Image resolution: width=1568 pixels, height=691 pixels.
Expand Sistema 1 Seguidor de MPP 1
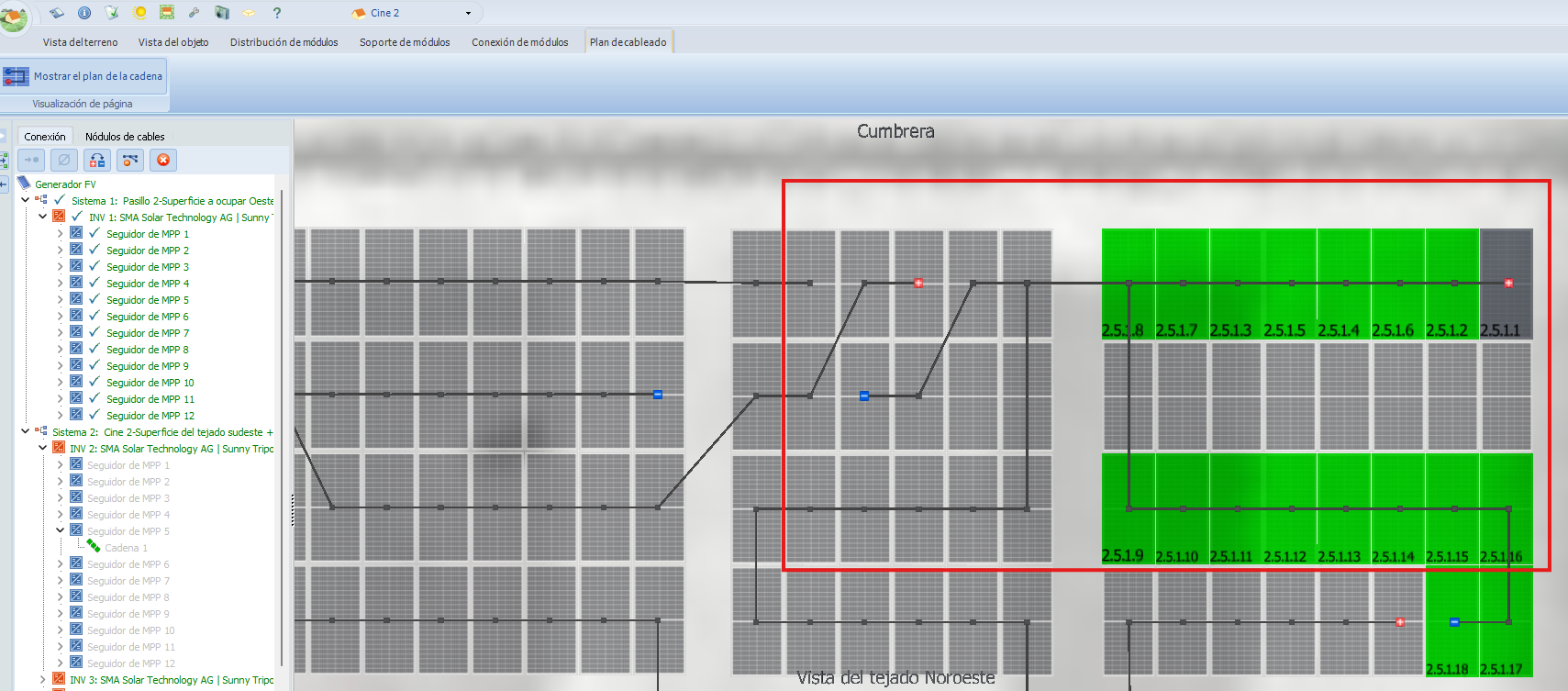pos(60,233)
